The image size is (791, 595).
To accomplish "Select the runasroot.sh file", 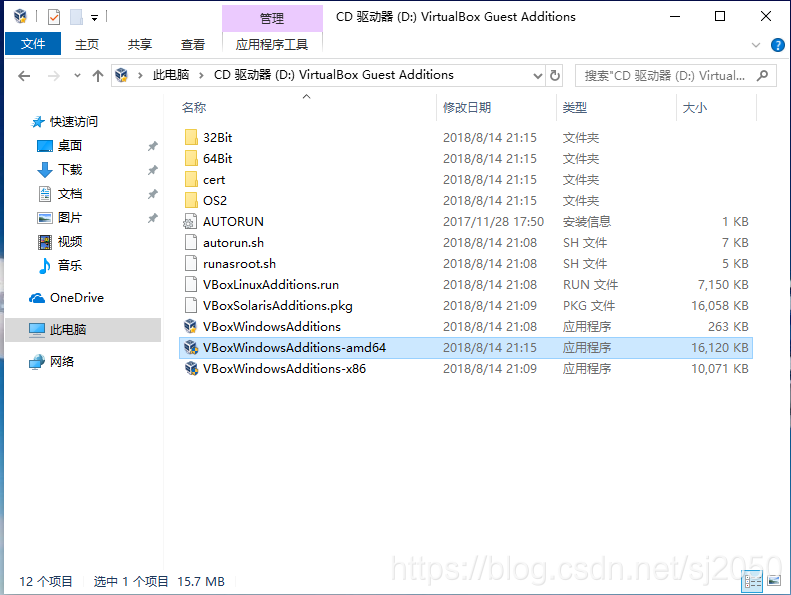I will click(x=240, y=264).
